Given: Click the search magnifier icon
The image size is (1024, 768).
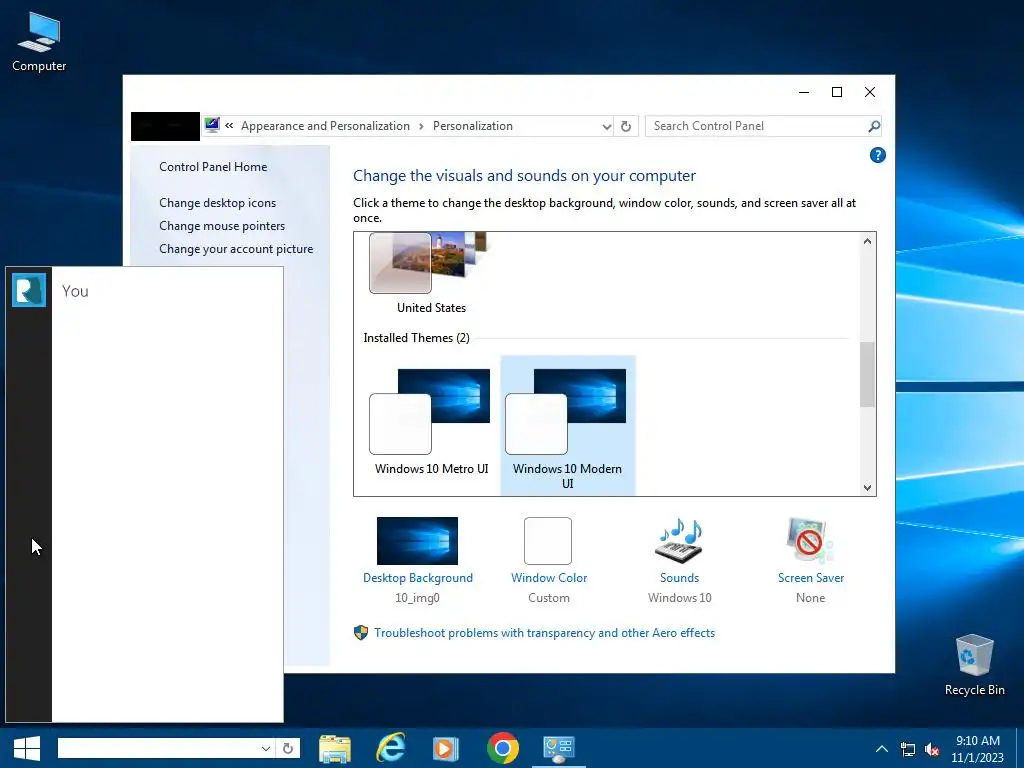Looking at the screenshot, I should (x=874, y=126).
